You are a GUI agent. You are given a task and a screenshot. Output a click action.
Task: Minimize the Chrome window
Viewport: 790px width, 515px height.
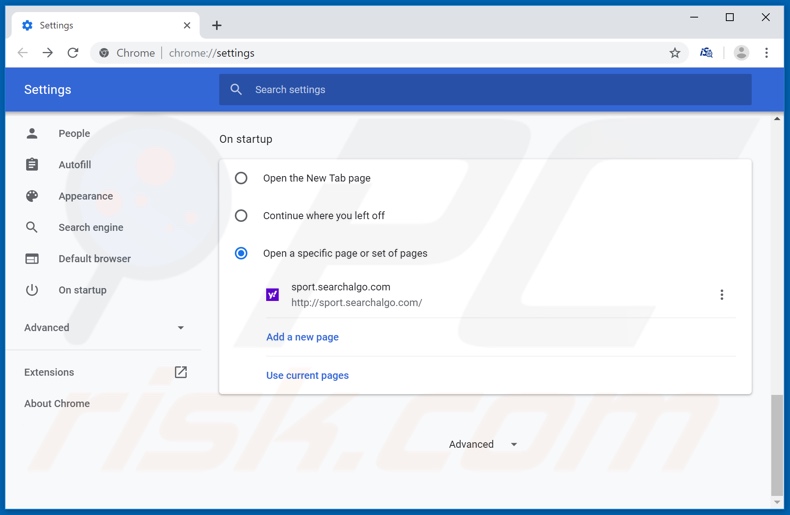coord(694,17)
